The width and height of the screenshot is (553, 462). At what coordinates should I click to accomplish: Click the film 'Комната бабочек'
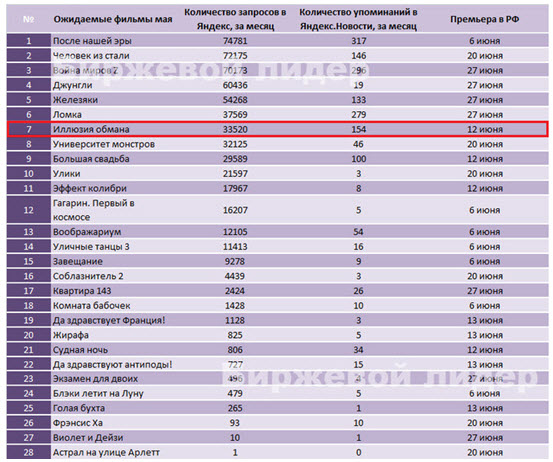(x=92, y=306)
